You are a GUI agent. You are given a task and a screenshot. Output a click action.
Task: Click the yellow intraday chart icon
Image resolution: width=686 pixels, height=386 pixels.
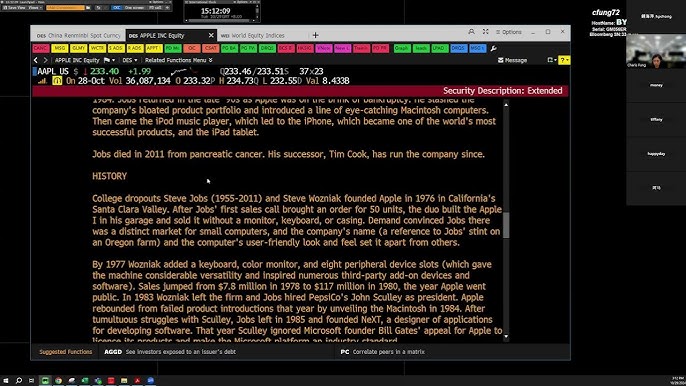(57, 81)
